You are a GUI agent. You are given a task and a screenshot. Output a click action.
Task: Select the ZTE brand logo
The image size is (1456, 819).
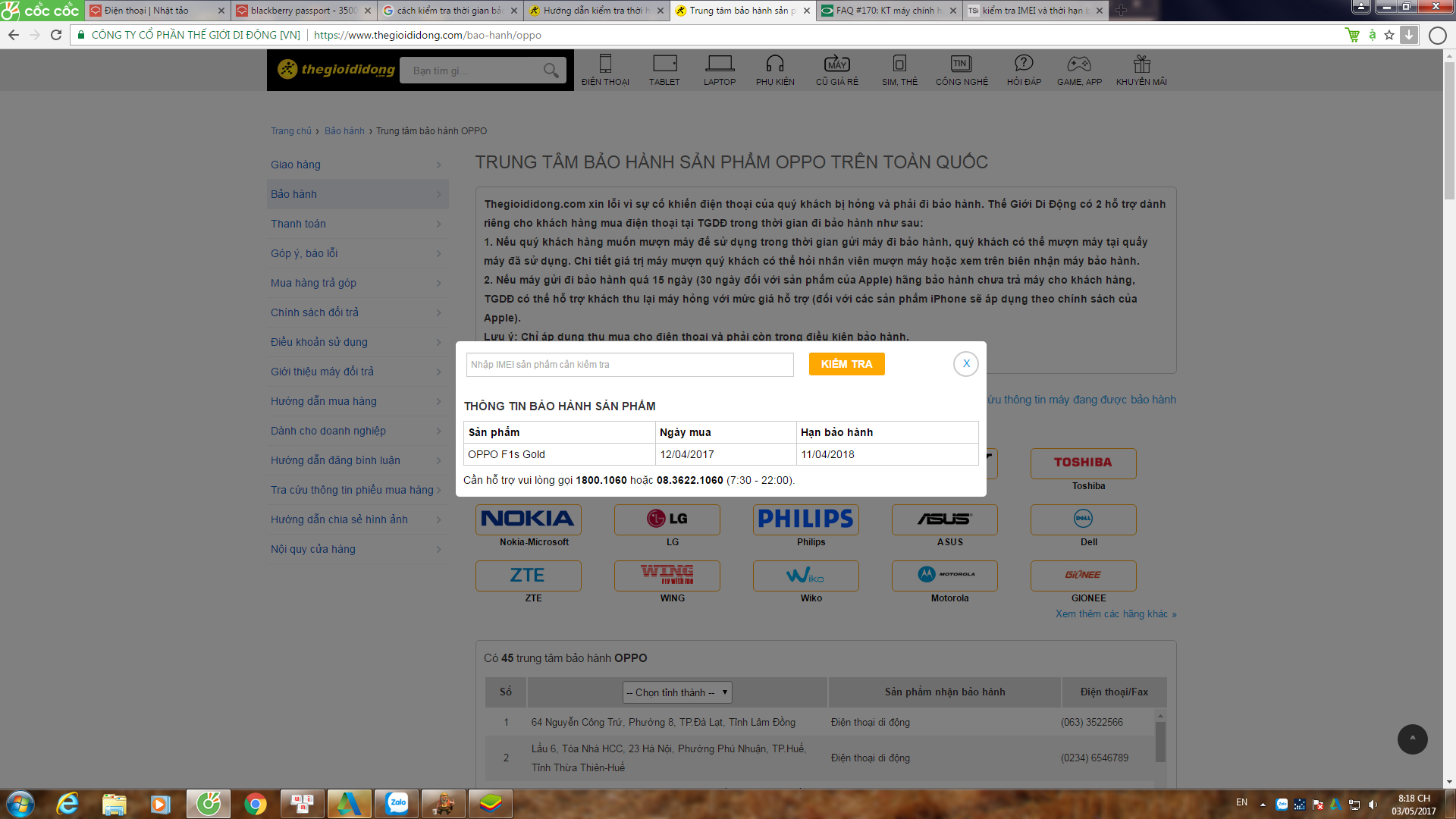[529, 576]
